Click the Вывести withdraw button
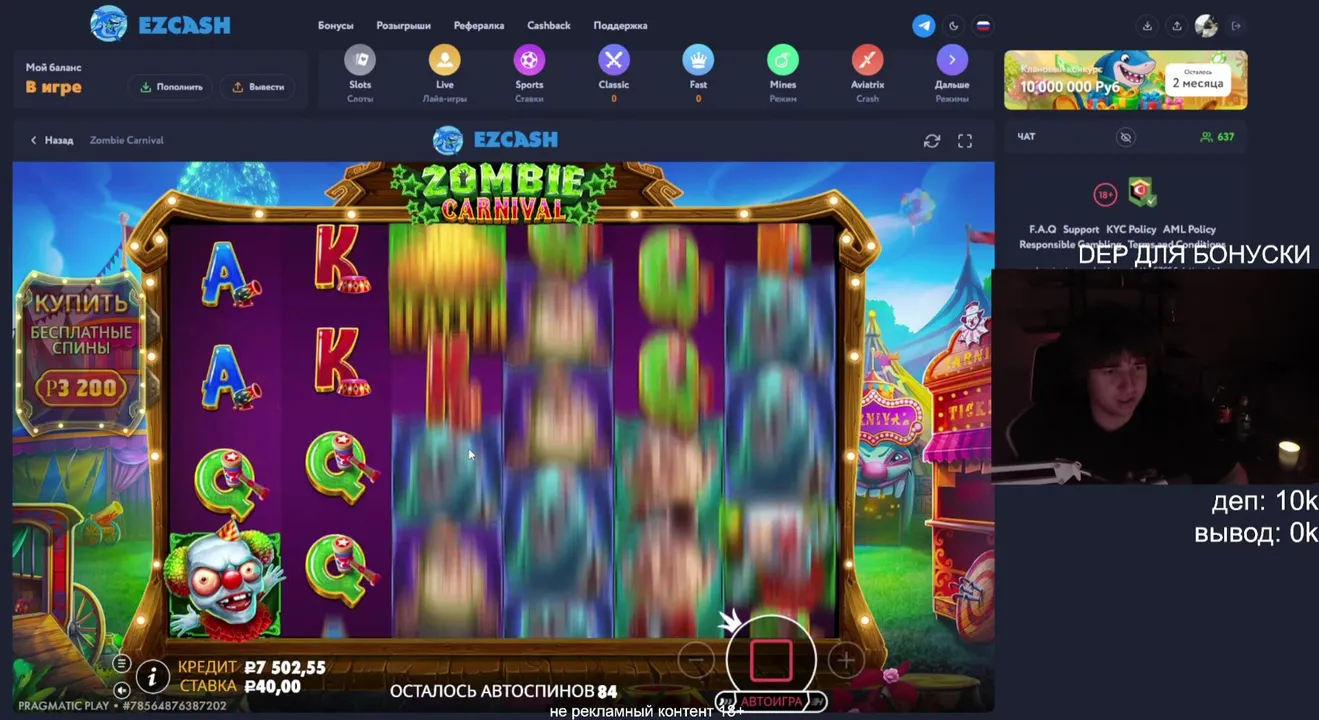Screen dimensions: 1319x720 (258, 87)
